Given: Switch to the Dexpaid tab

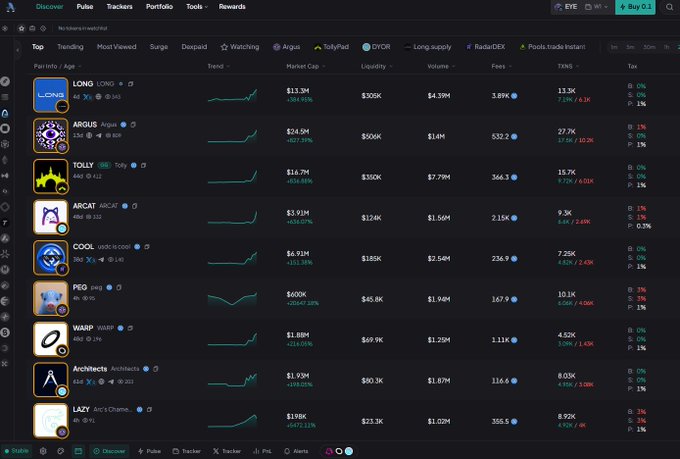Looking at the screenshot, I should [x=194, y=47].
